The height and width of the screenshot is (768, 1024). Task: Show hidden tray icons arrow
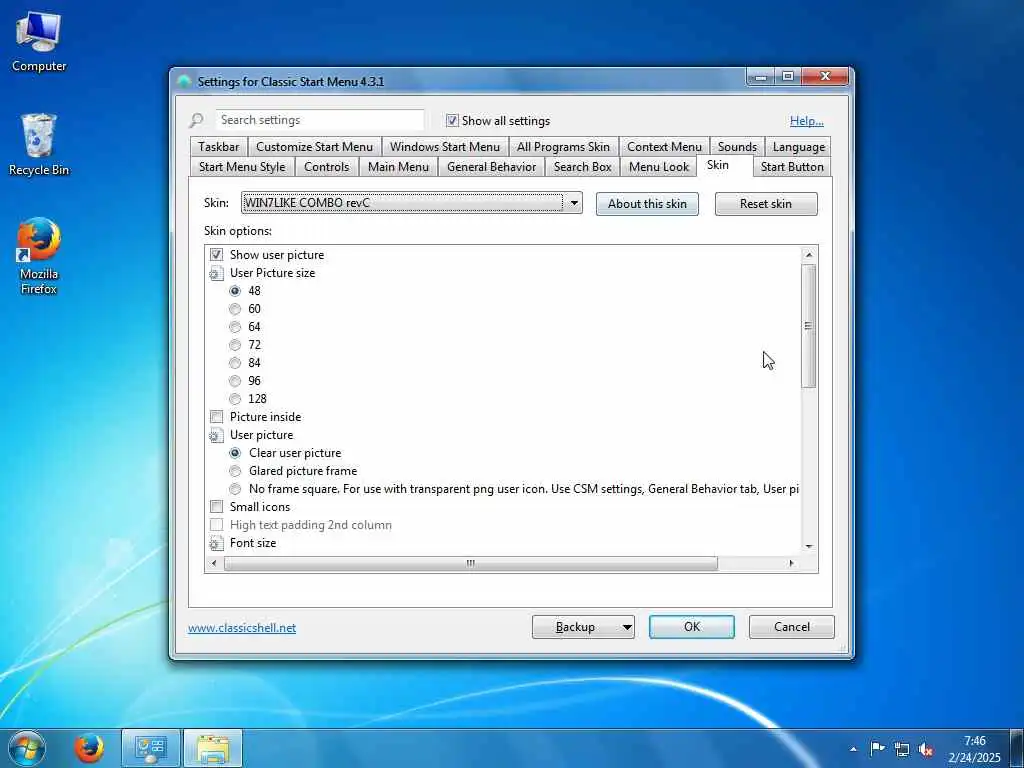(x=853, y=749)
